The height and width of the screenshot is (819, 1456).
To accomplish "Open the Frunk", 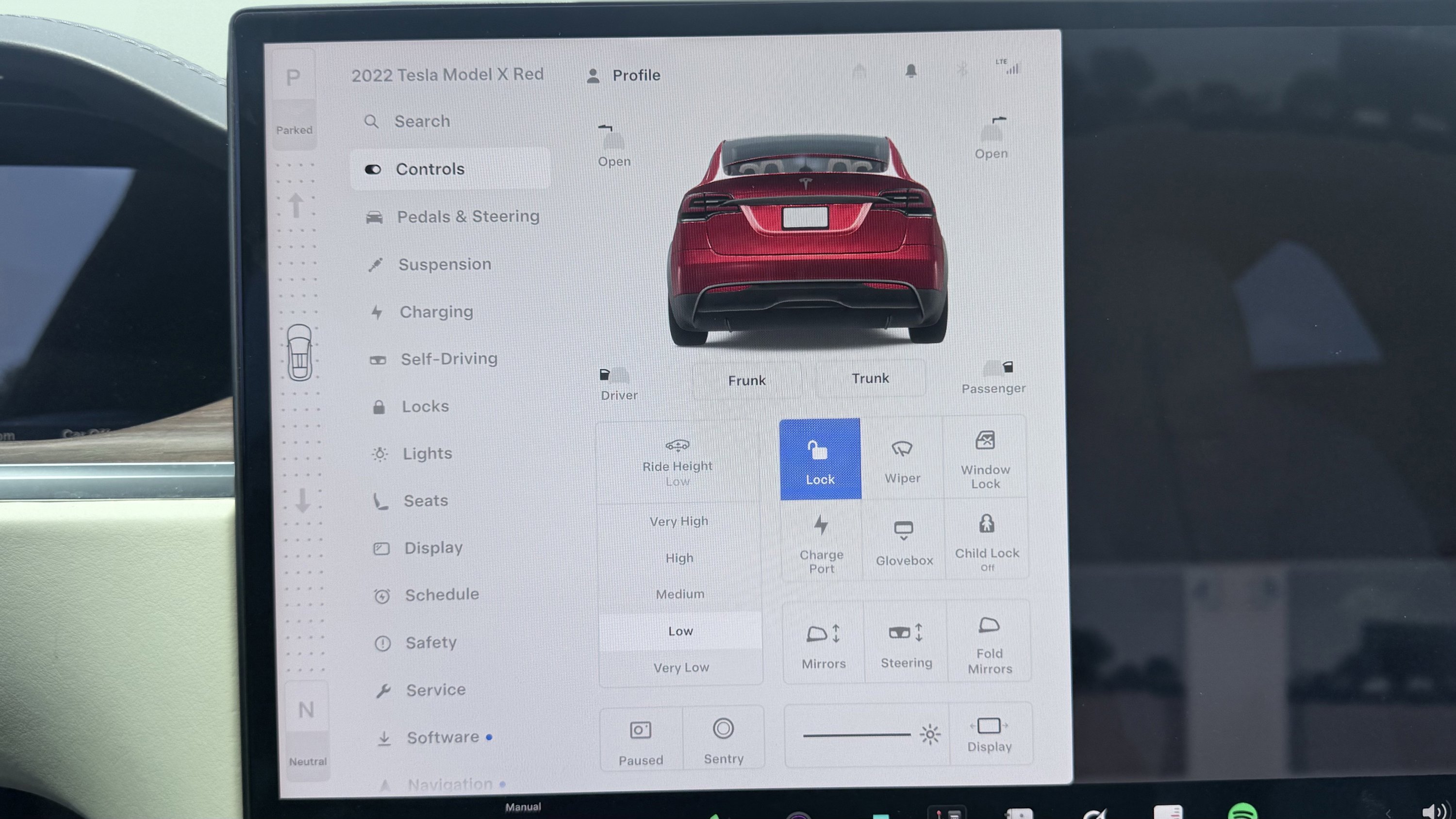I will click(x=746, y=381).
